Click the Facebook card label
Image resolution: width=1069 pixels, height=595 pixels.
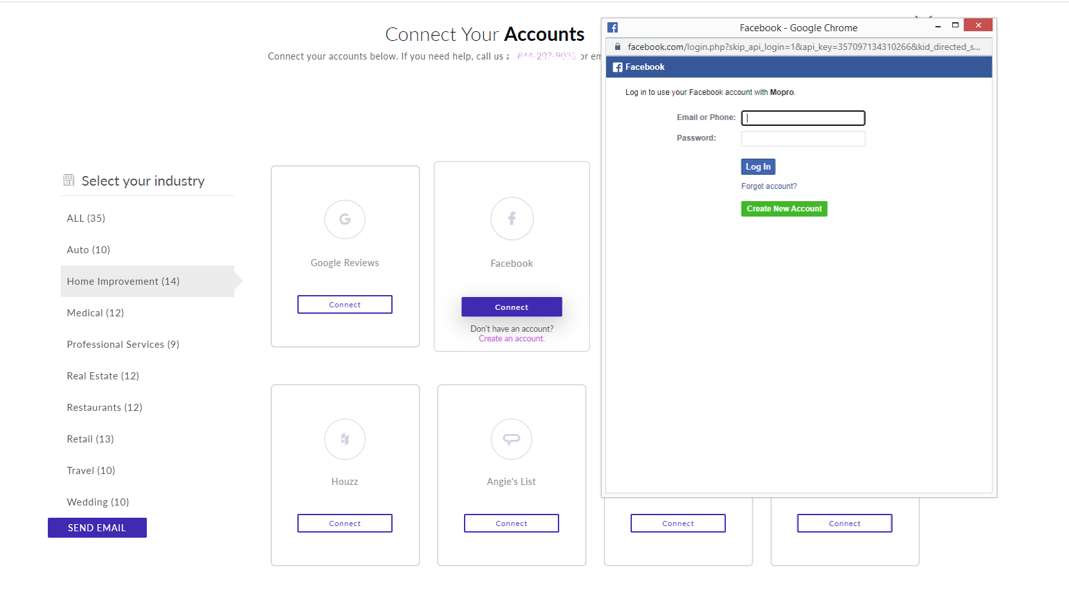click(511, 263)
